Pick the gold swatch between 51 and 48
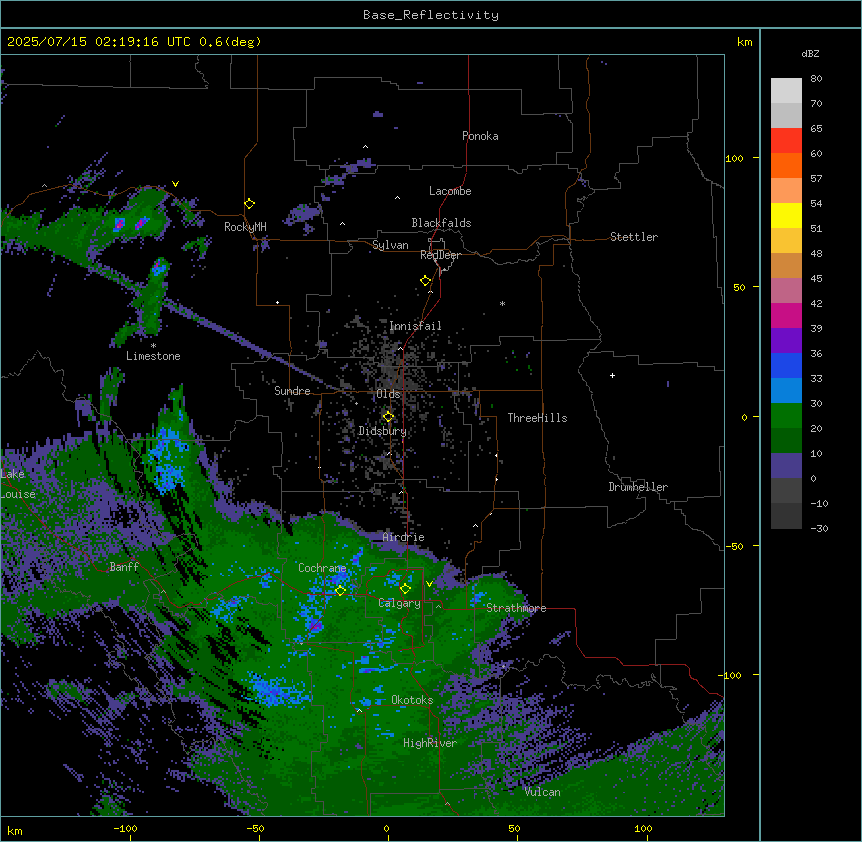 (x=786, y=241)
